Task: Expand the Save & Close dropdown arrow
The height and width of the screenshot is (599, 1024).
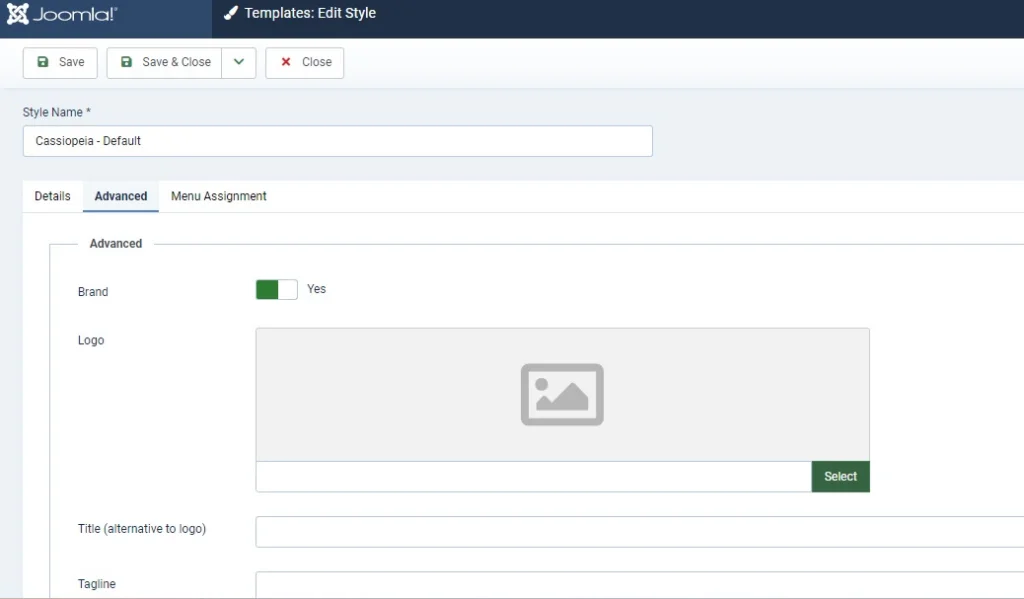Action: click(x=239, y=63)
